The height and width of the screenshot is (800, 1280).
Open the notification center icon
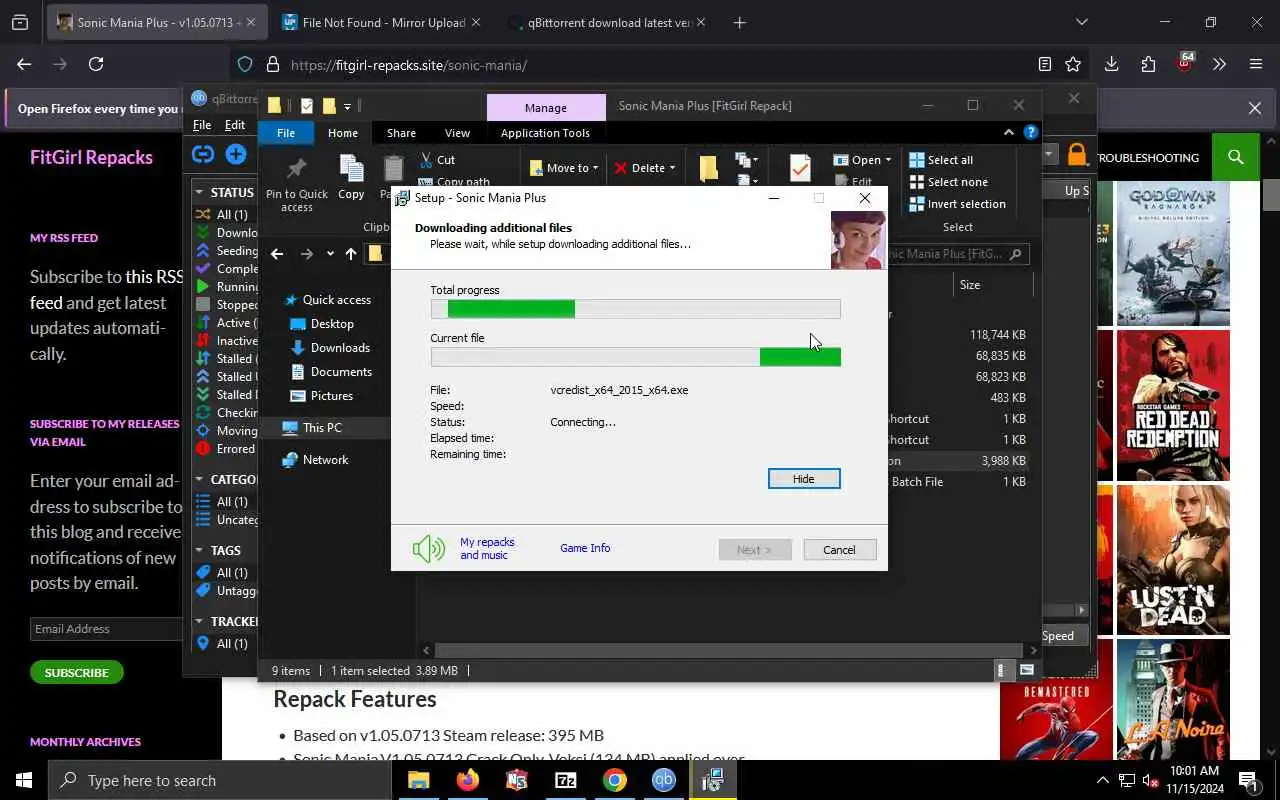point(1248,780)
